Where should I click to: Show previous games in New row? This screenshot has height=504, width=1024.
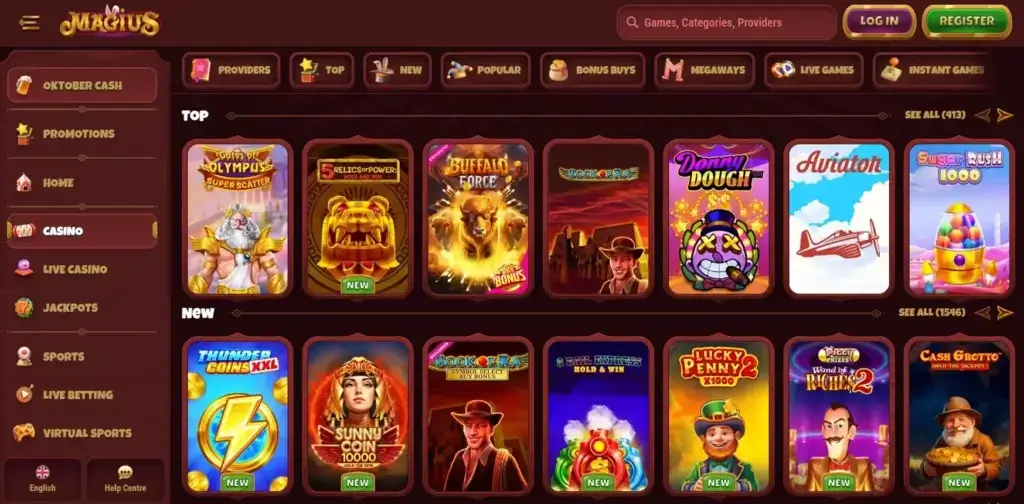(982, 313)
